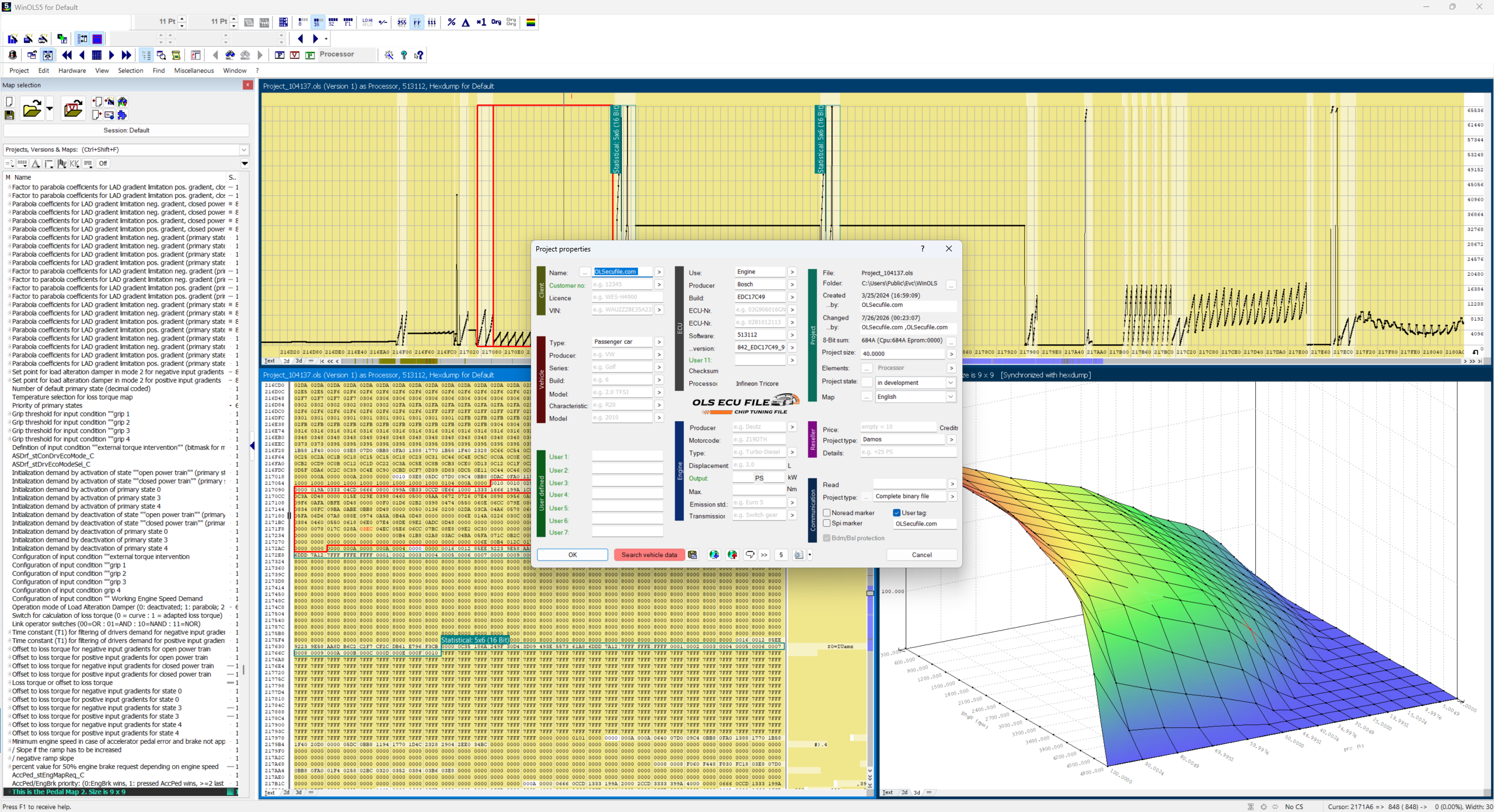Click the open project folder icon
This screenshot has width=1494, height=812.
(x=32, y=108)
